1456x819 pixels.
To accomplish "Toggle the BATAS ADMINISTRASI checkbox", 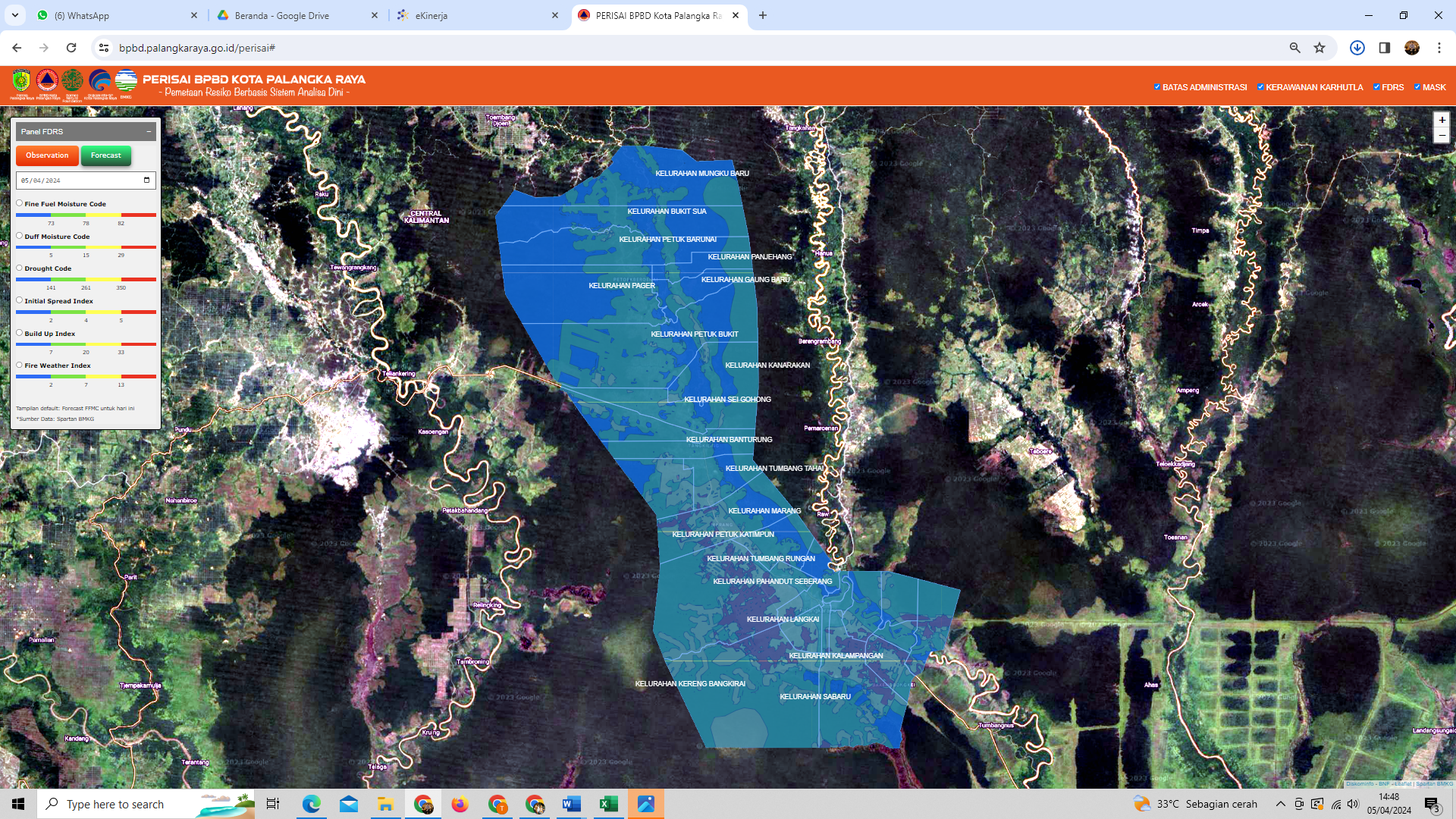I will [1157, 87].
